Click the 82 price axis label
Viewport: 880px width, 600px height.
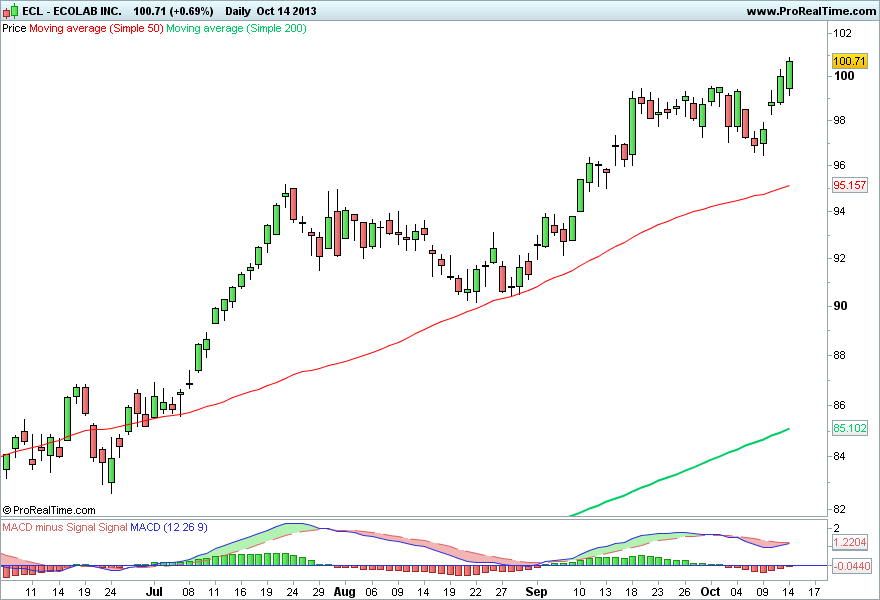coord(840,510)
